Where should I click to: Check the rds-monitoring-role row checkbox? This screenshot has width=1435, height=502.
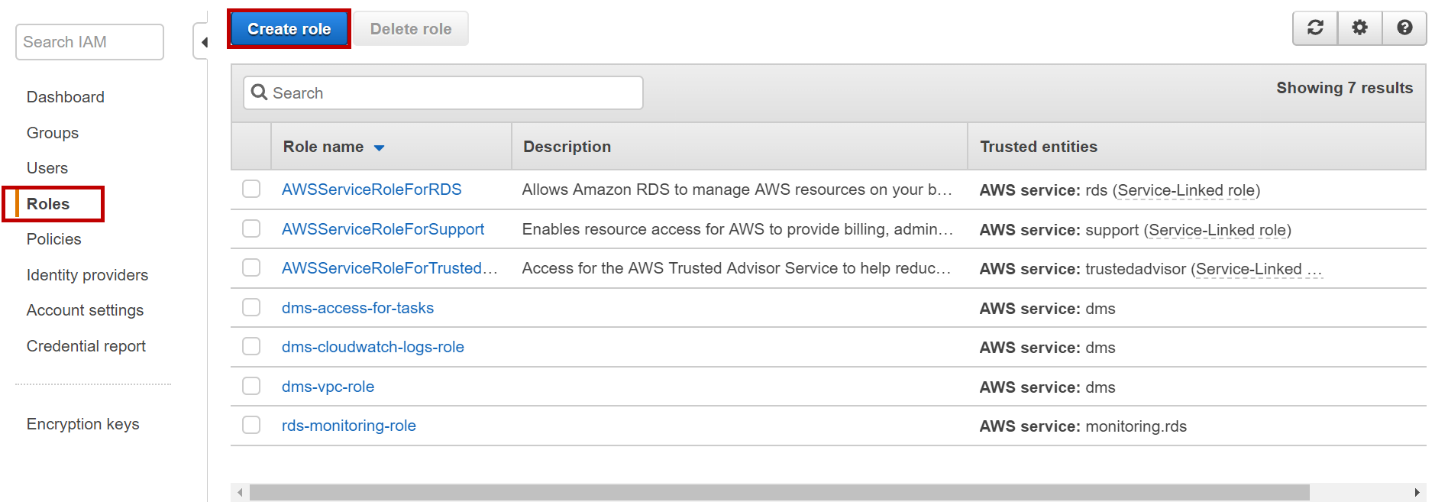click(251, 426)
